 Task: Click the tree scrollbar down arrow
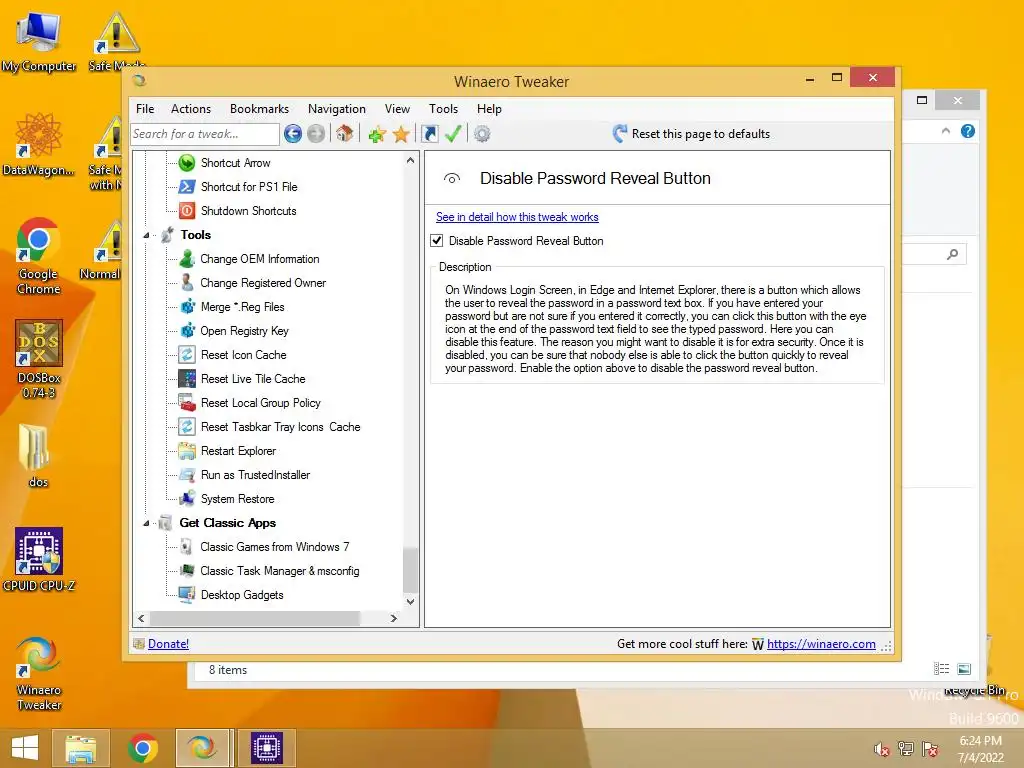pyautogui.click(x=410, y=601)
